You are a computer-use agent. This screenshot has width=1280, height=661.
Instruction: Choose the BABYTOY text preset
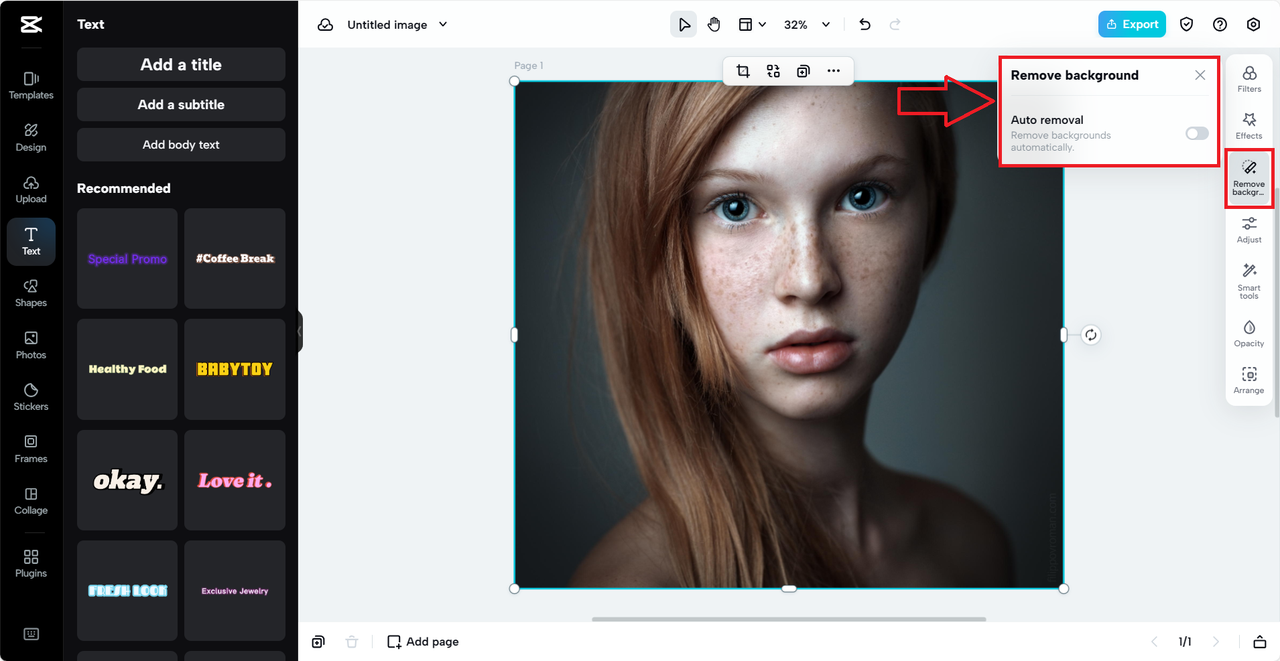pos(235,369)
